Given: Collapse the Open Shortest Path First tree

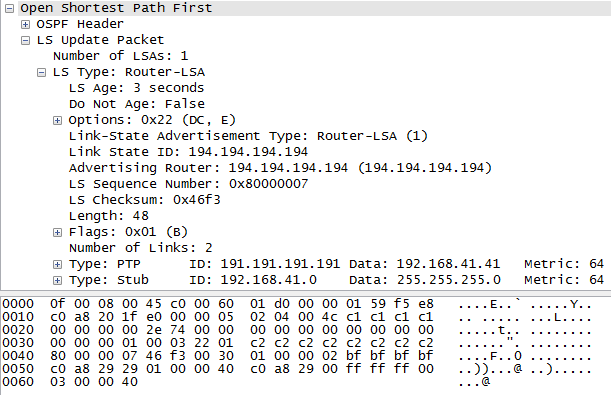Looking at the screenshot, I should tap(9, 8).
